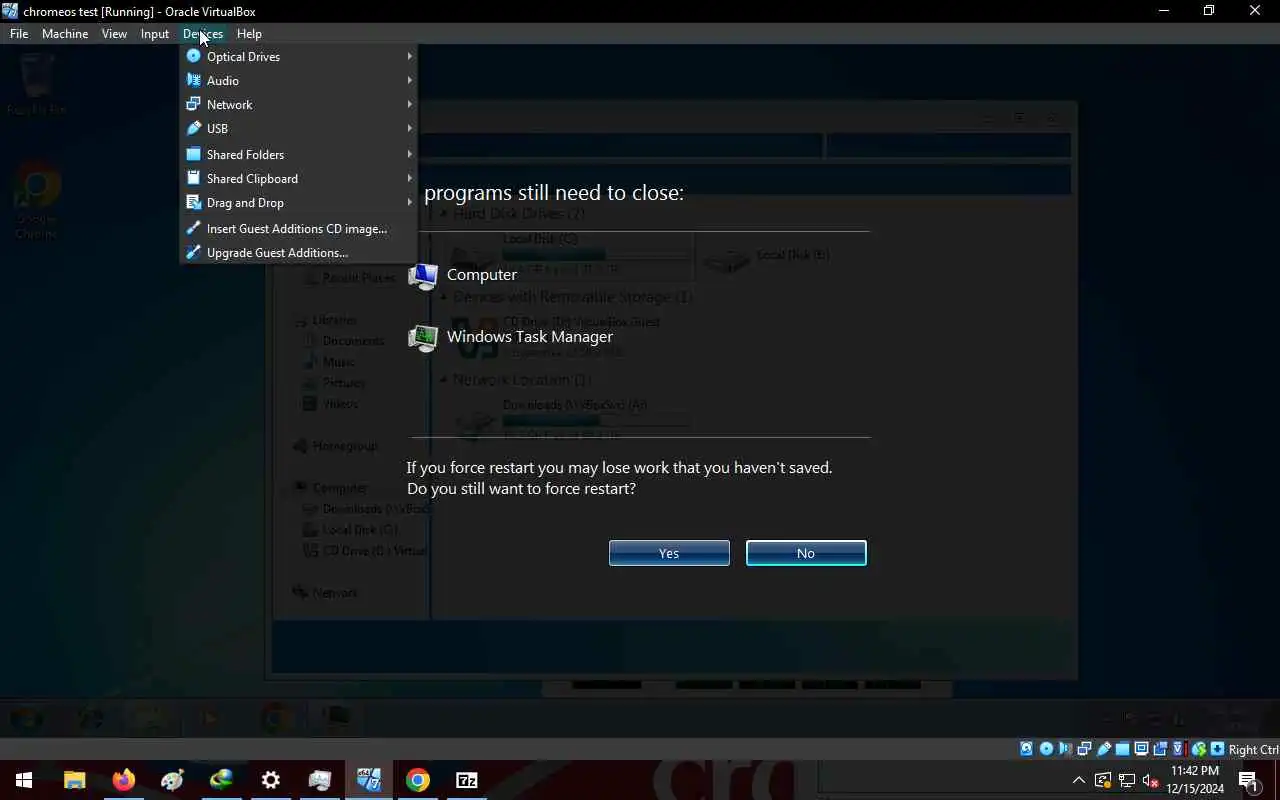Screen dimensions: 1280x800
Task: Open the Windows Start menu
Action: point(24,780)
